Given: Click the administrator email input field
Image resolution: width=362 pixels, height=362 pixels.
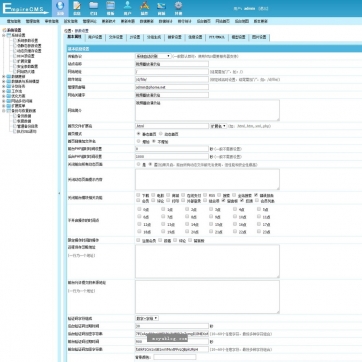Looking at the screenshot, I should click(x=172, y=87).
